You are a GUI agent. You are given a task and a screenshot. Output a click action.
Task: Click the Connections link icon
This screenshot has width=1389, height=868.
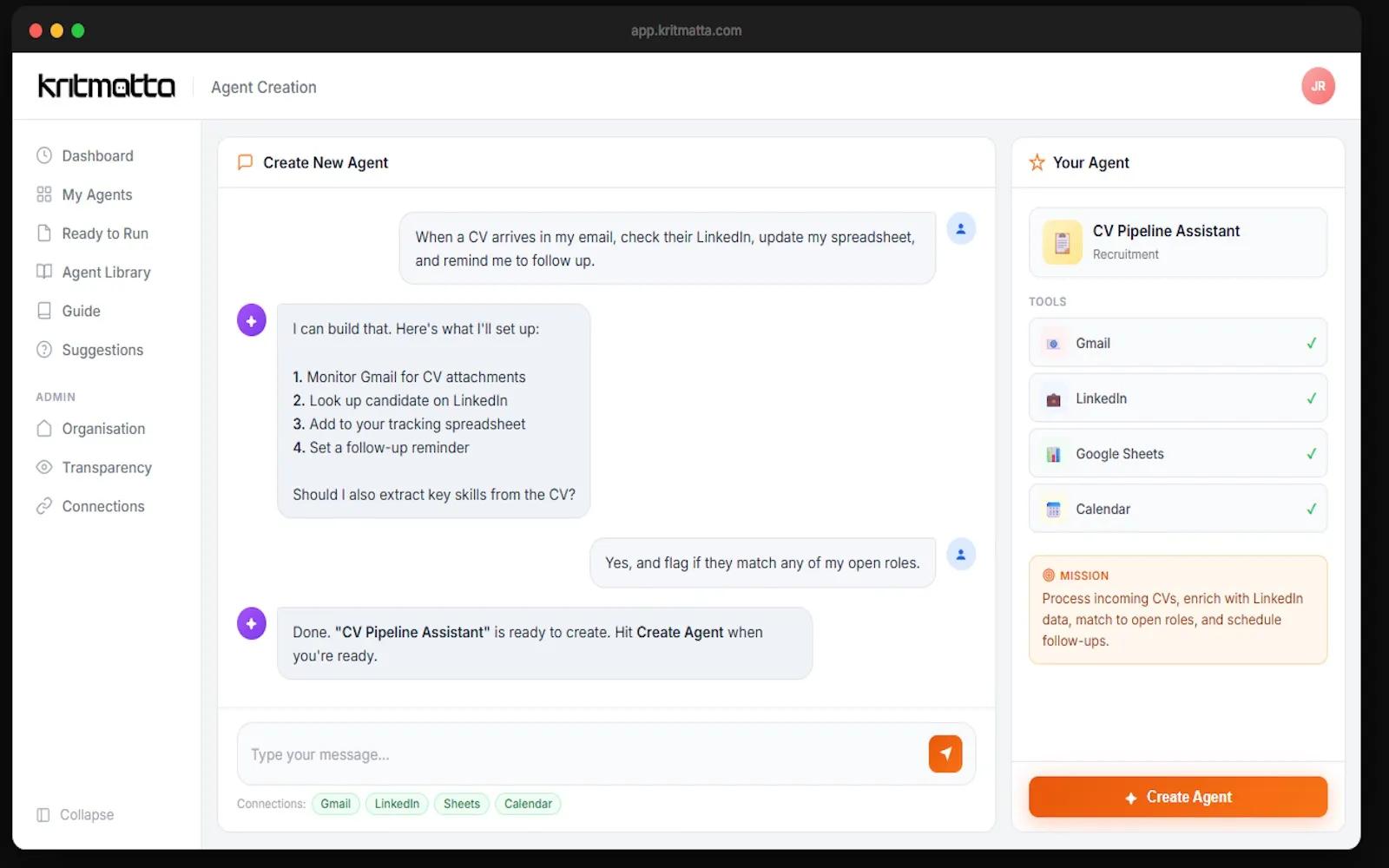point(44,506)
